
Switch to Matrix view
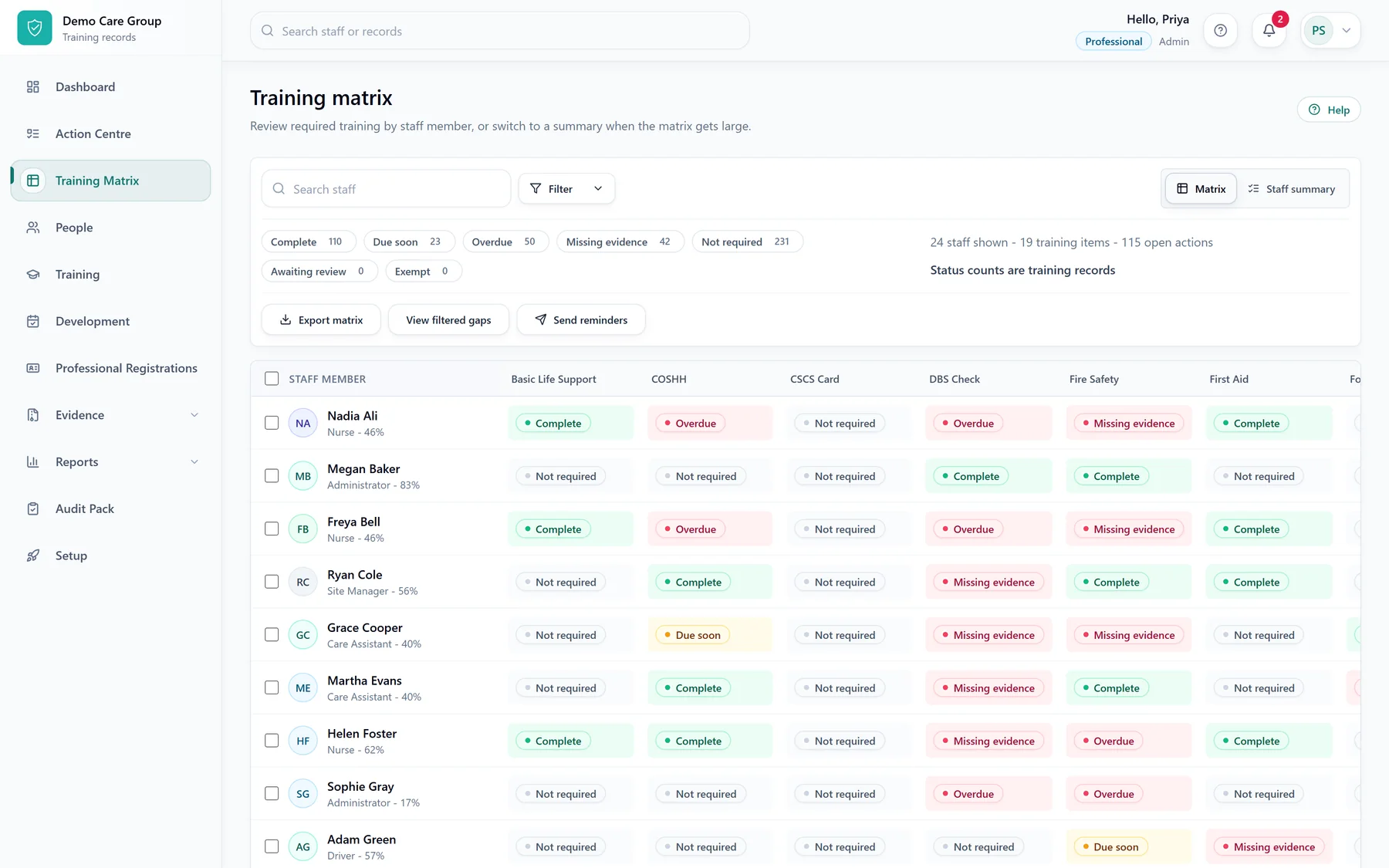coord(1201,188)
